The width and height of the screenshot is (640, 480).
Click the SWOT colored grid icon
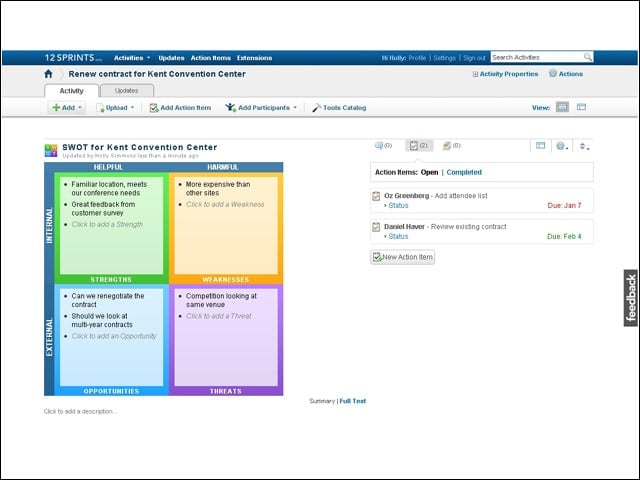tap(51, 150)
